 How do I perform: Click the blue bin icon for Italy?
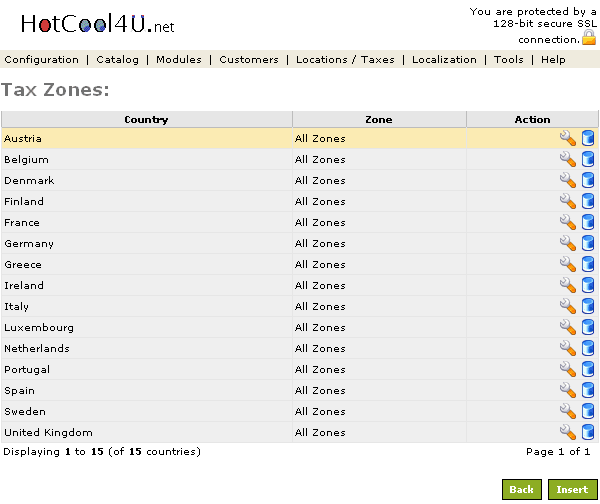pyautogui.click(x=588, y=307)
